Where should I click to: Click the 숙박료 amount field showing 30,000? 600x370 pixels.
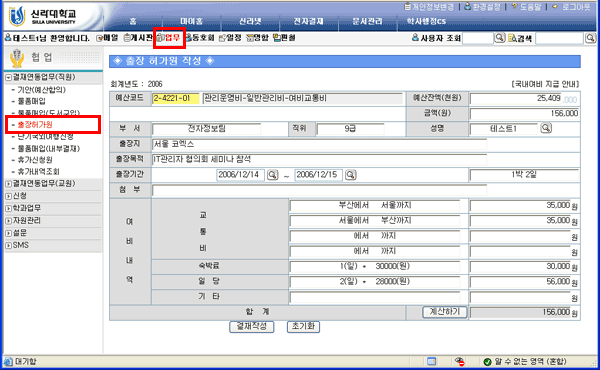[520, 266]
